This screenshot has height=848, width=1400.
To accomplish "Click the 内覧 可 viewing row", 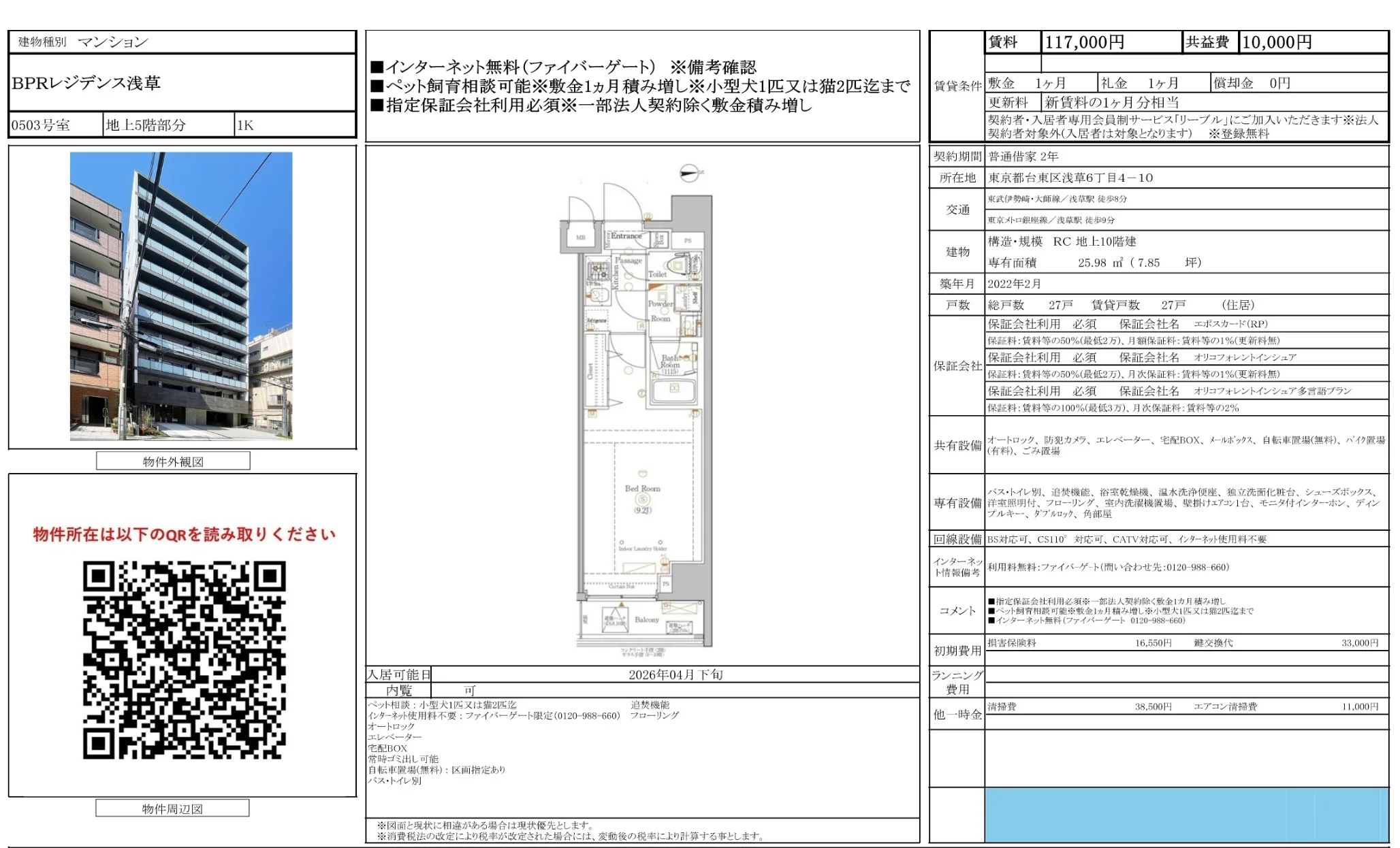I will pos(643,690).
